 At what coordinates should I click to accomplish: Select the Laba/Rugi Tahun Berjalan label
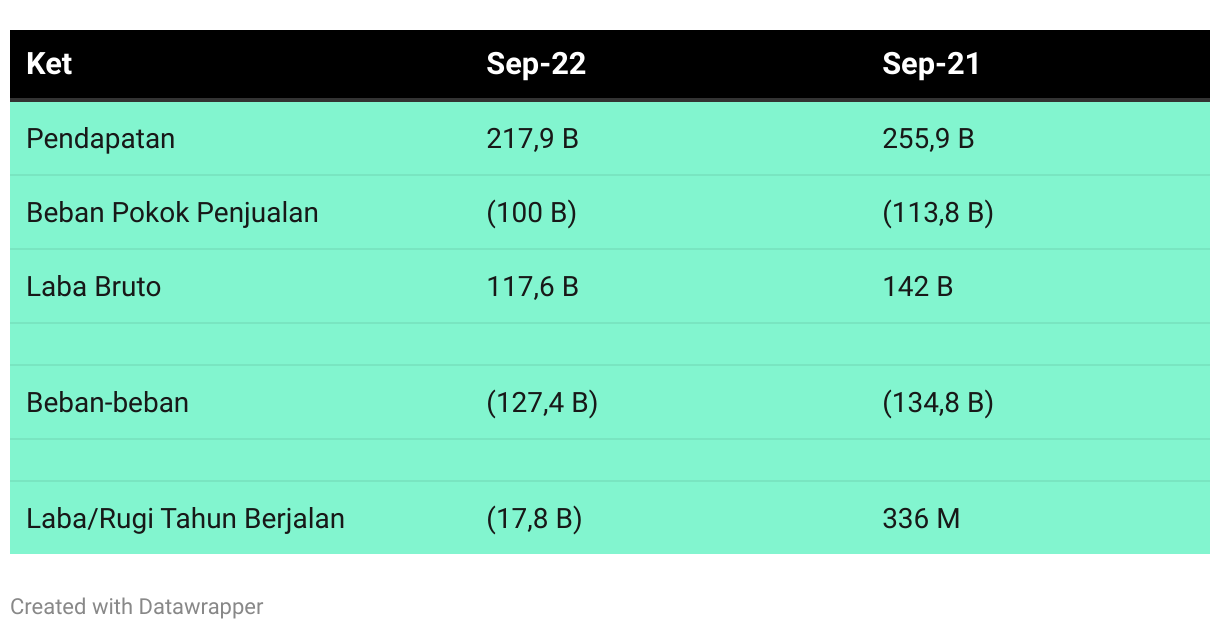click(185, 519)
